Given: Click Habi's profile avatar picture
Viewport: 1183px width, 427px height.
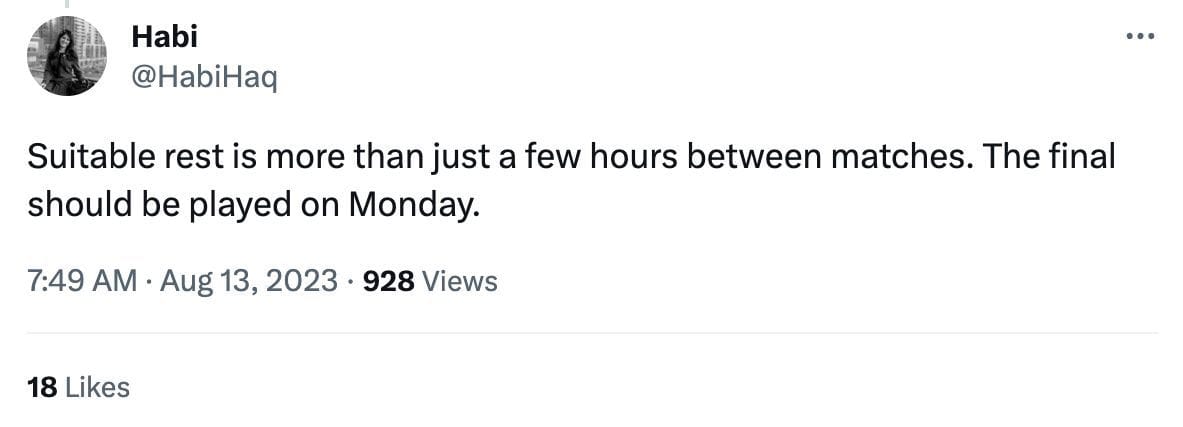Looking at the screenshot, I should click(x=68, y=58).
